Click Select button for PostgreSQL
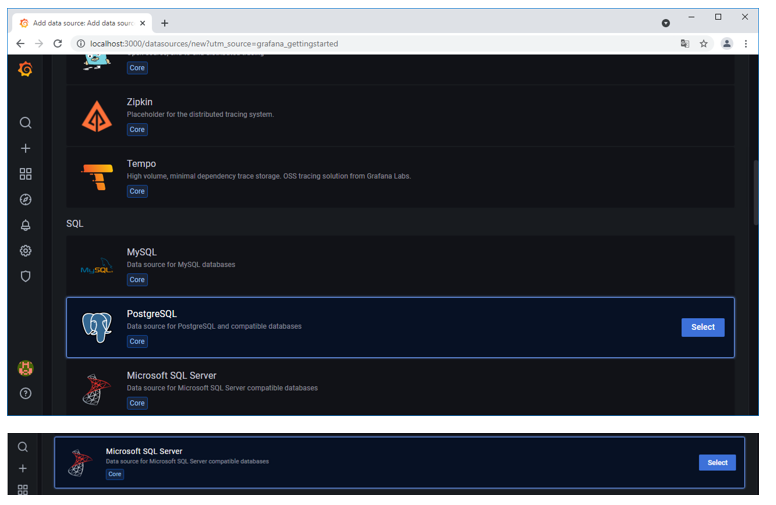This screenshot has width=776, height=505. (703, 327)
